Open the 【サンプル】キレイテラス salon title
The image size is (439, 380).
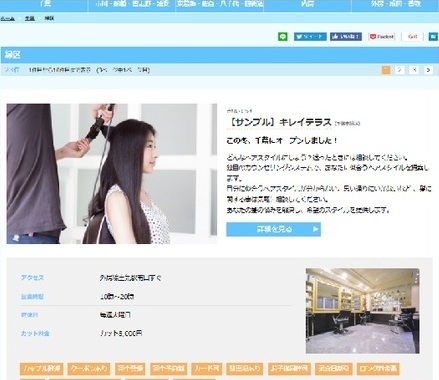click(279, 122)
